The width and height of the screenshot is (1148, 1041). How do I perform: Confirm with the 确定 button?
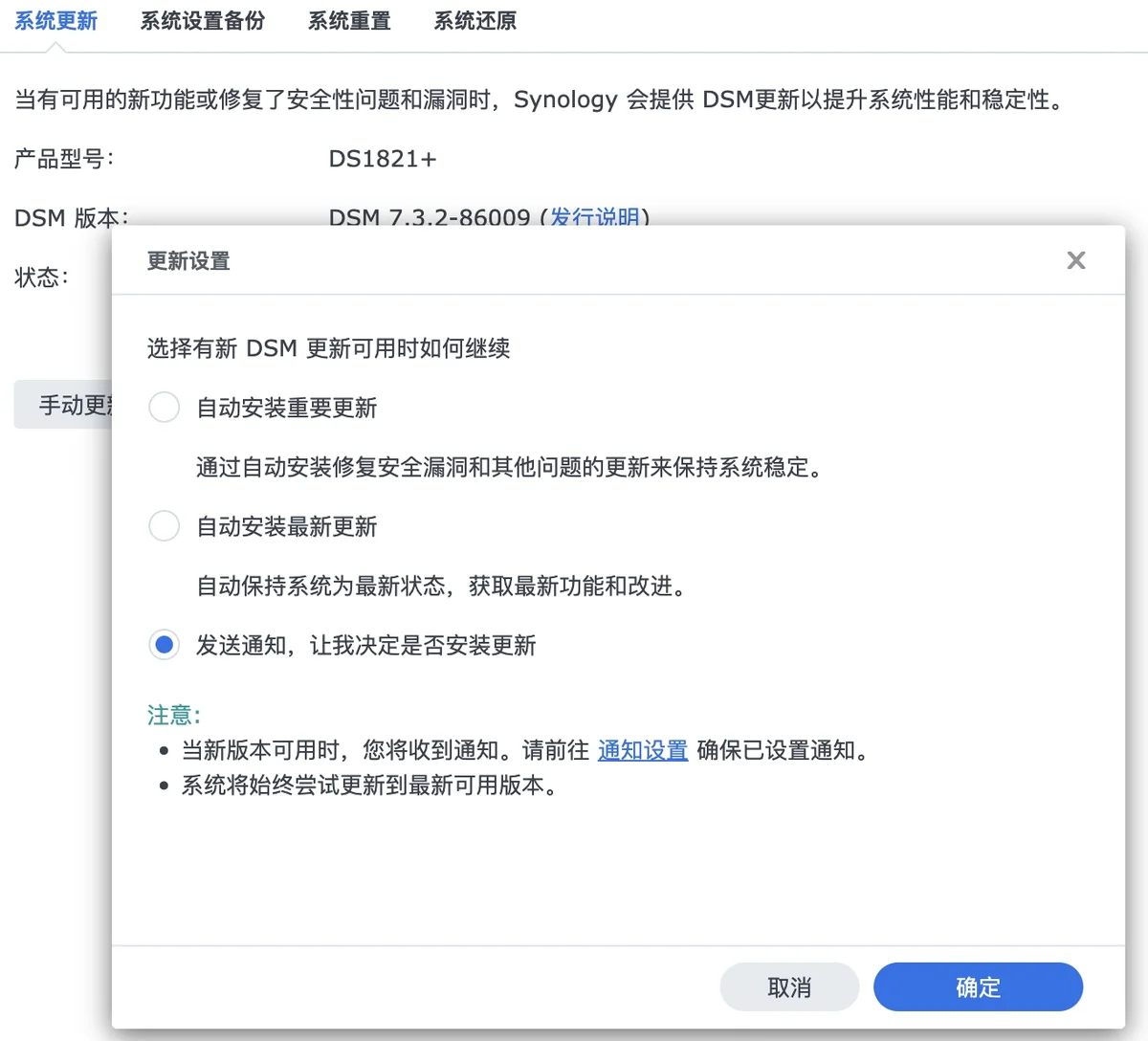(x=978, y=986)
